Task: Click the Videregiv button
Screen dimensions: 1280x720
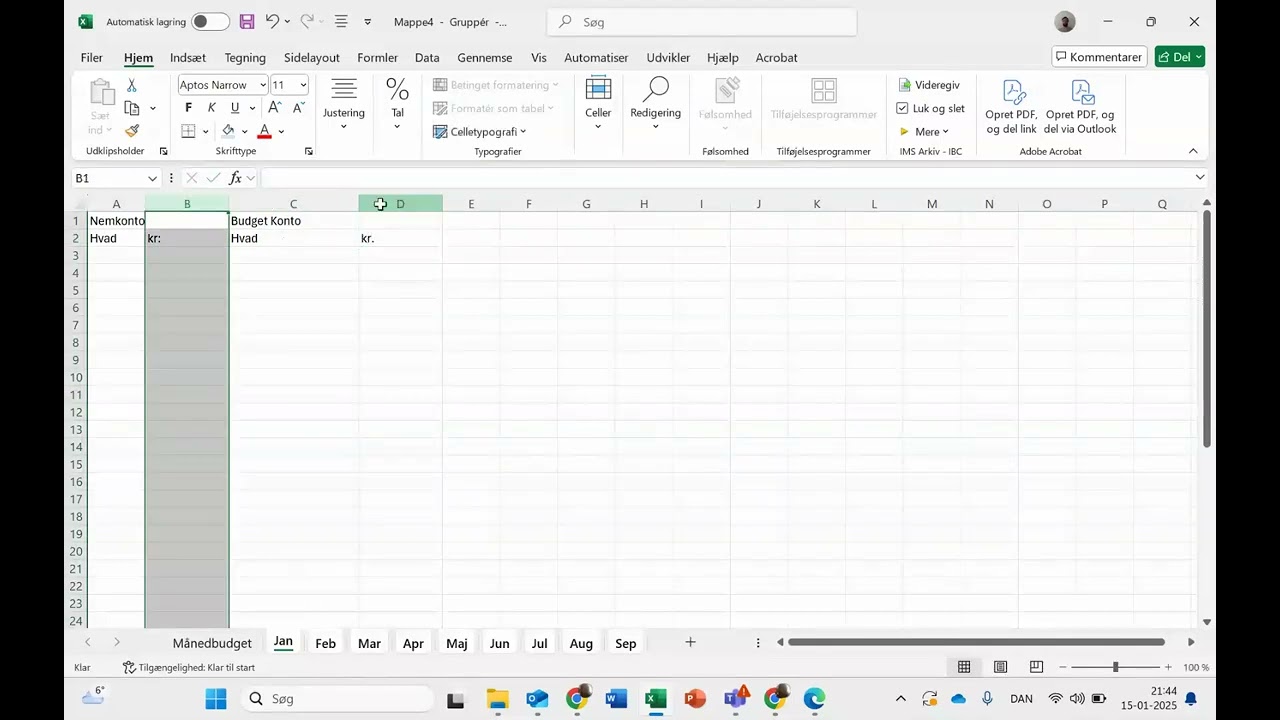Action: [x=929, y=85]
